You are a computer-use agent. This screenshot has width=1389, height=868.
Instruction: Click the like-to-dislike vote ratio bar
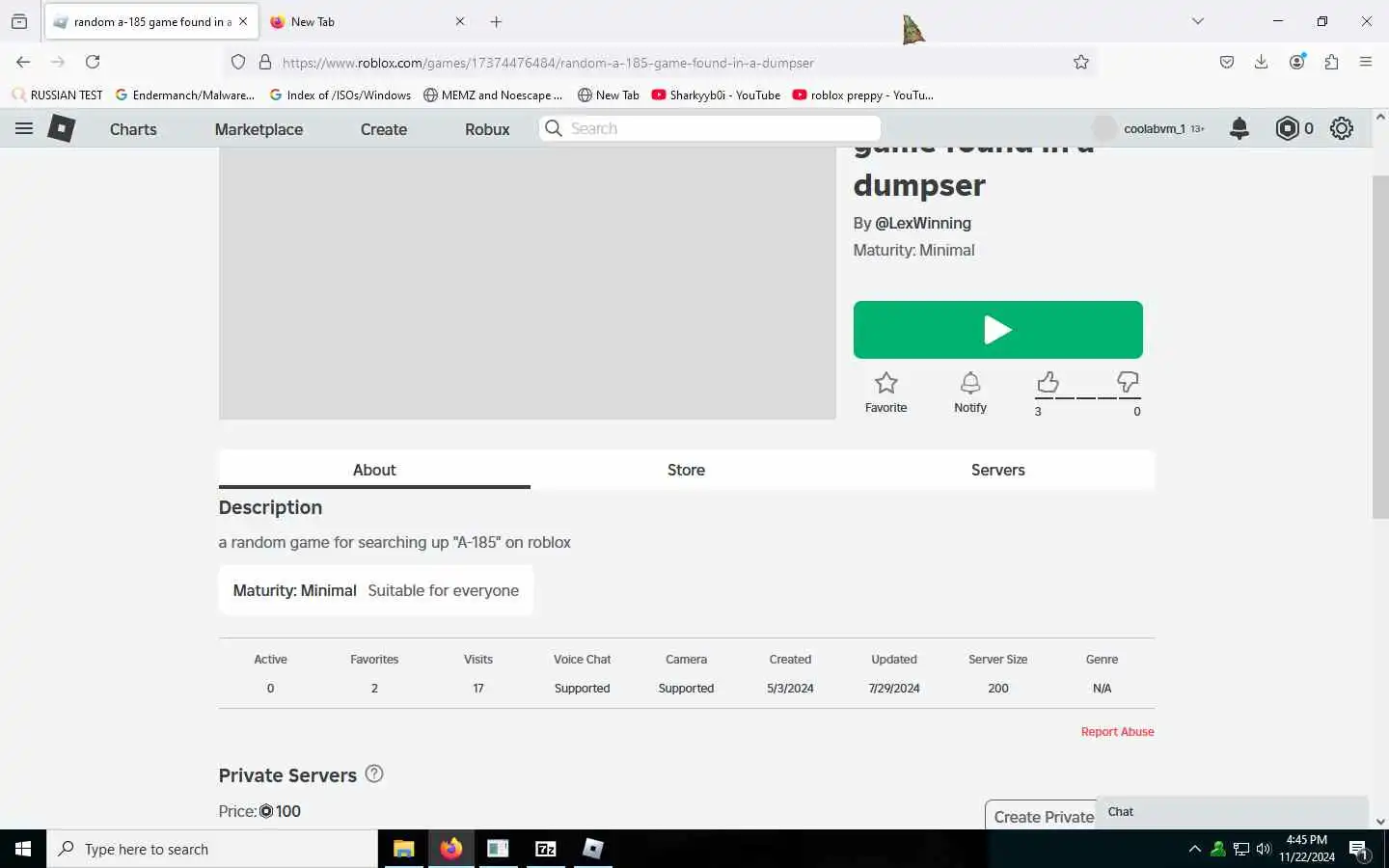tap(1088, 397)
